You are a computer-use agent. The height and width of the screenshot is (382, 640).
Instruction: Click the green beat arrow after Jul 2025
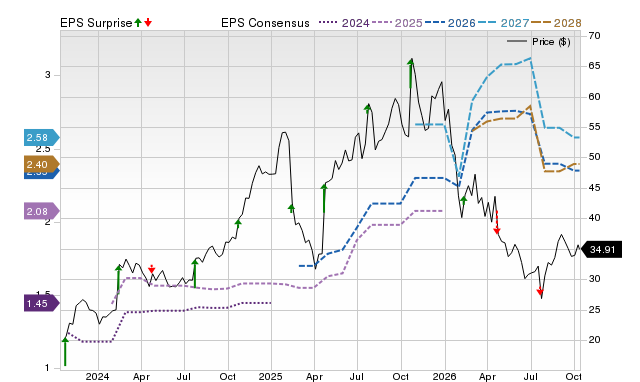click(367, 108)
